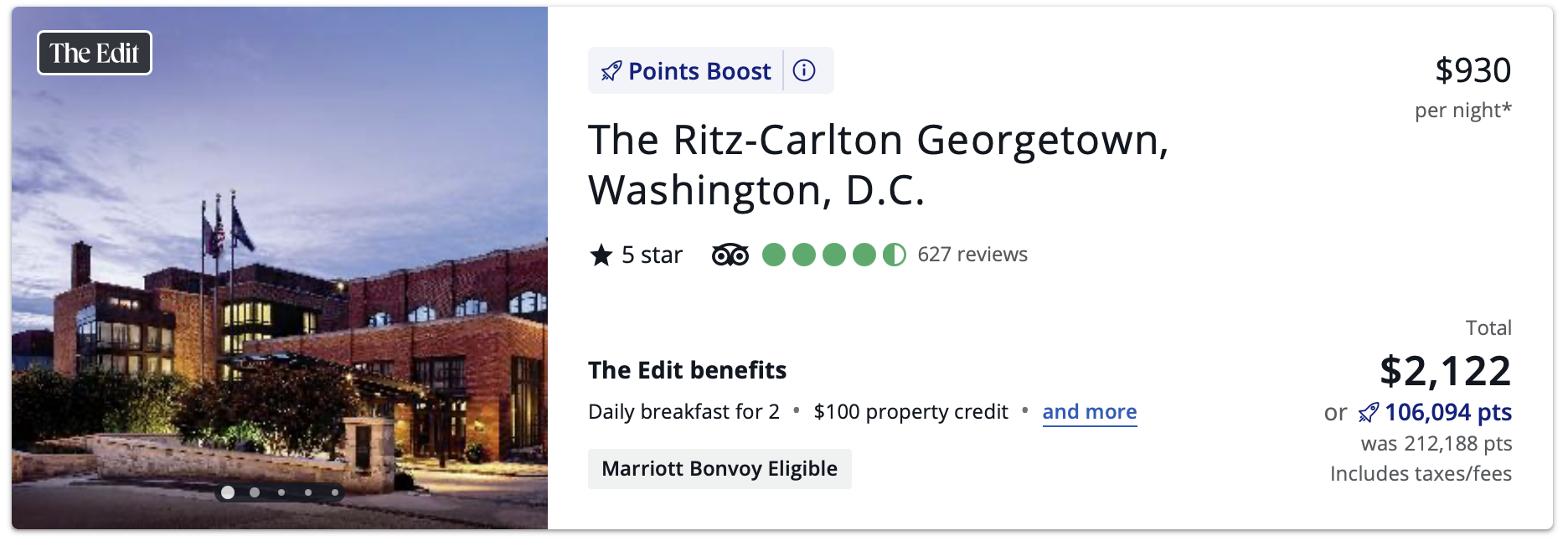Click "The Edit" badge on the photo

(x=95, y=53)
